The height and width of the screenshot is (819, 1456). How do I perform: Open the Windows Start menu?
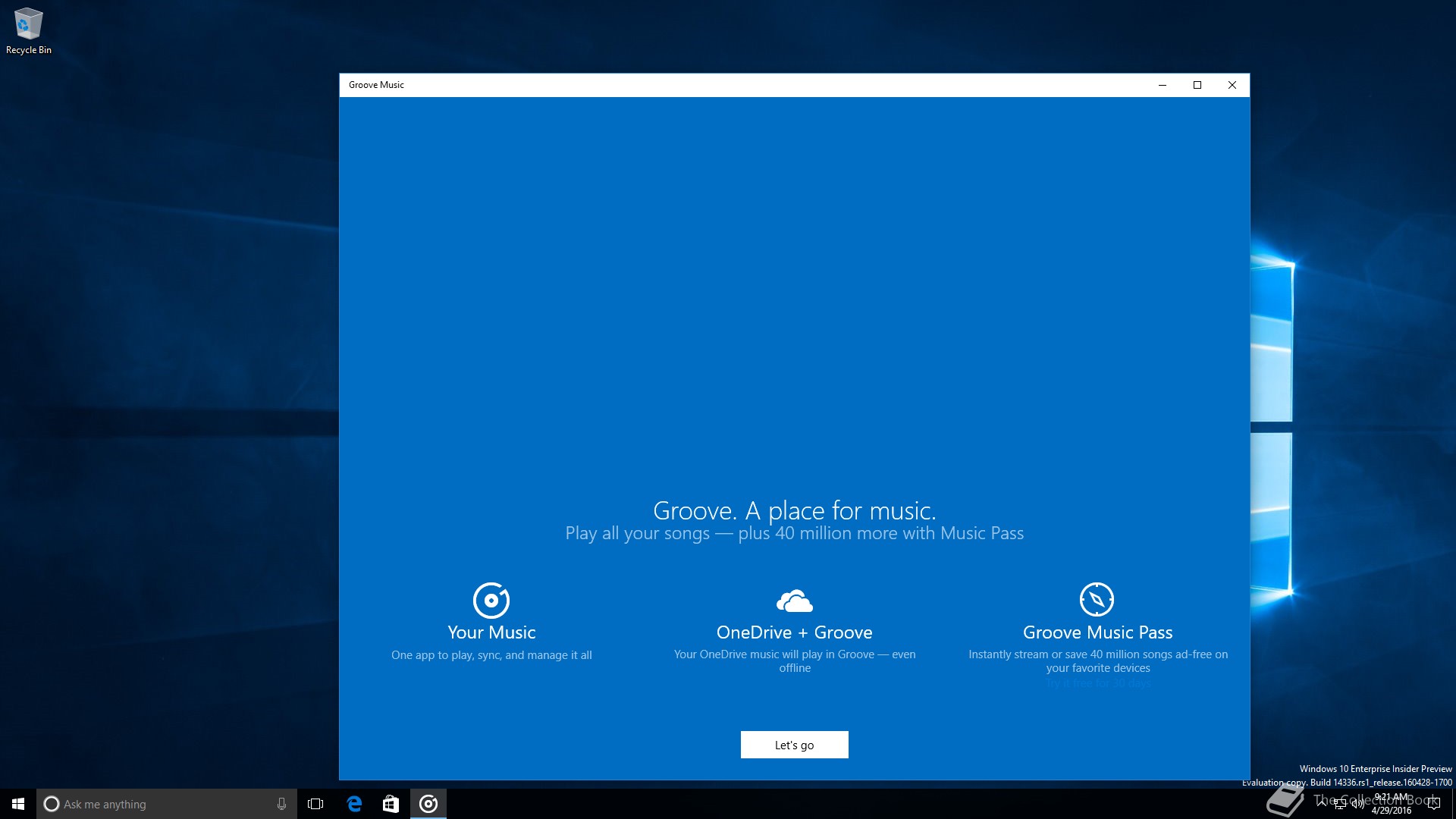(x=18, y=804)
